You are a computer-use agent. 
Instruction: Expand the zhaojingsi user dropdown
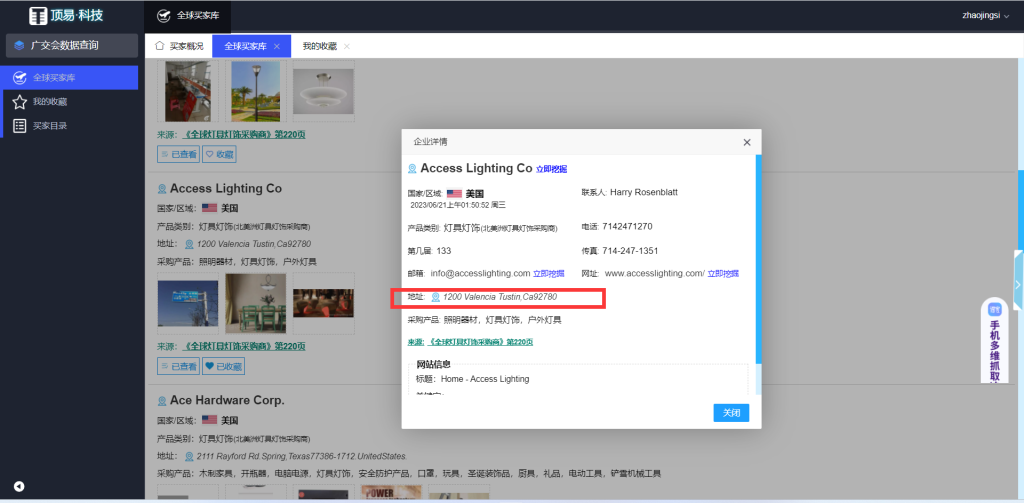(x=985, y=15)
